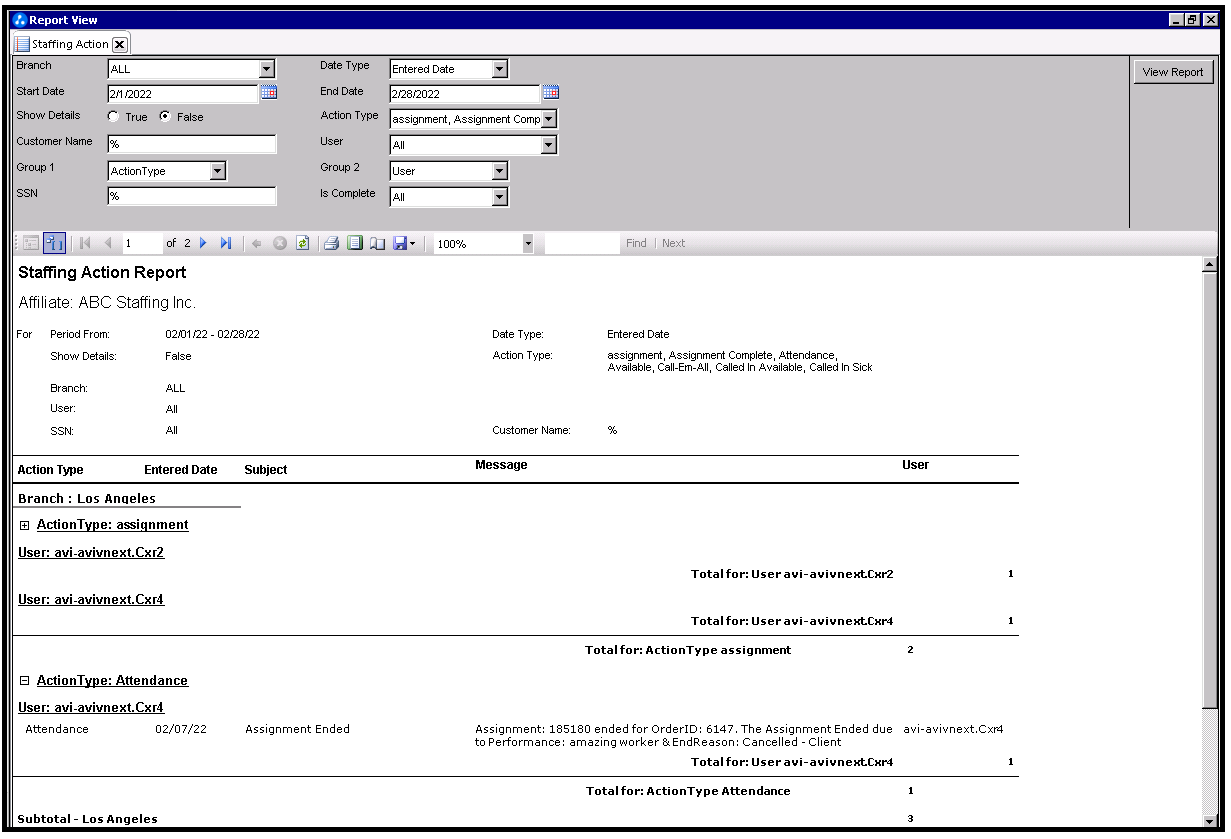Switch to print layout view icon
The image size is (1231, 839).
(355, 243)
